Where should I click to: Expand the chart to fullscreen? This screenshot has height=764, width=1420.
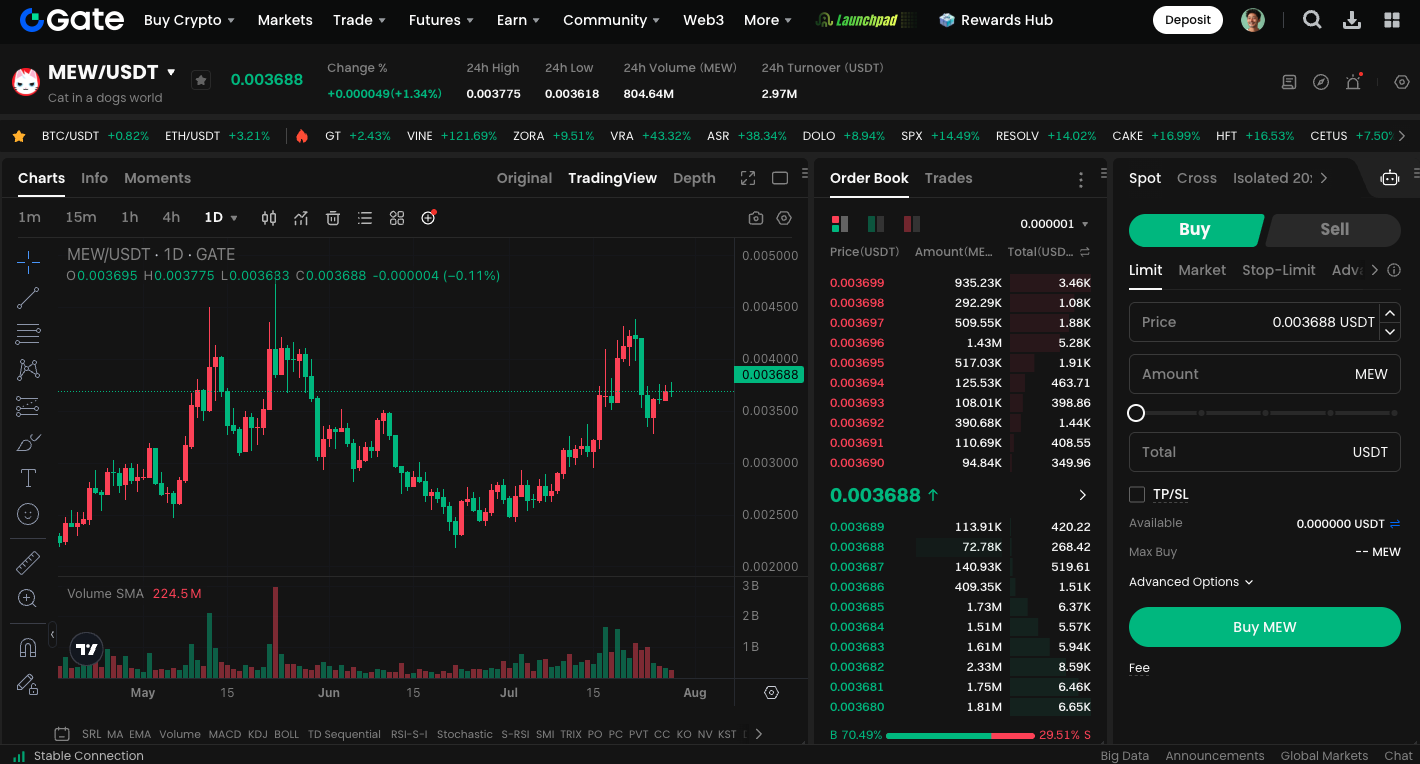pos(748,178)
